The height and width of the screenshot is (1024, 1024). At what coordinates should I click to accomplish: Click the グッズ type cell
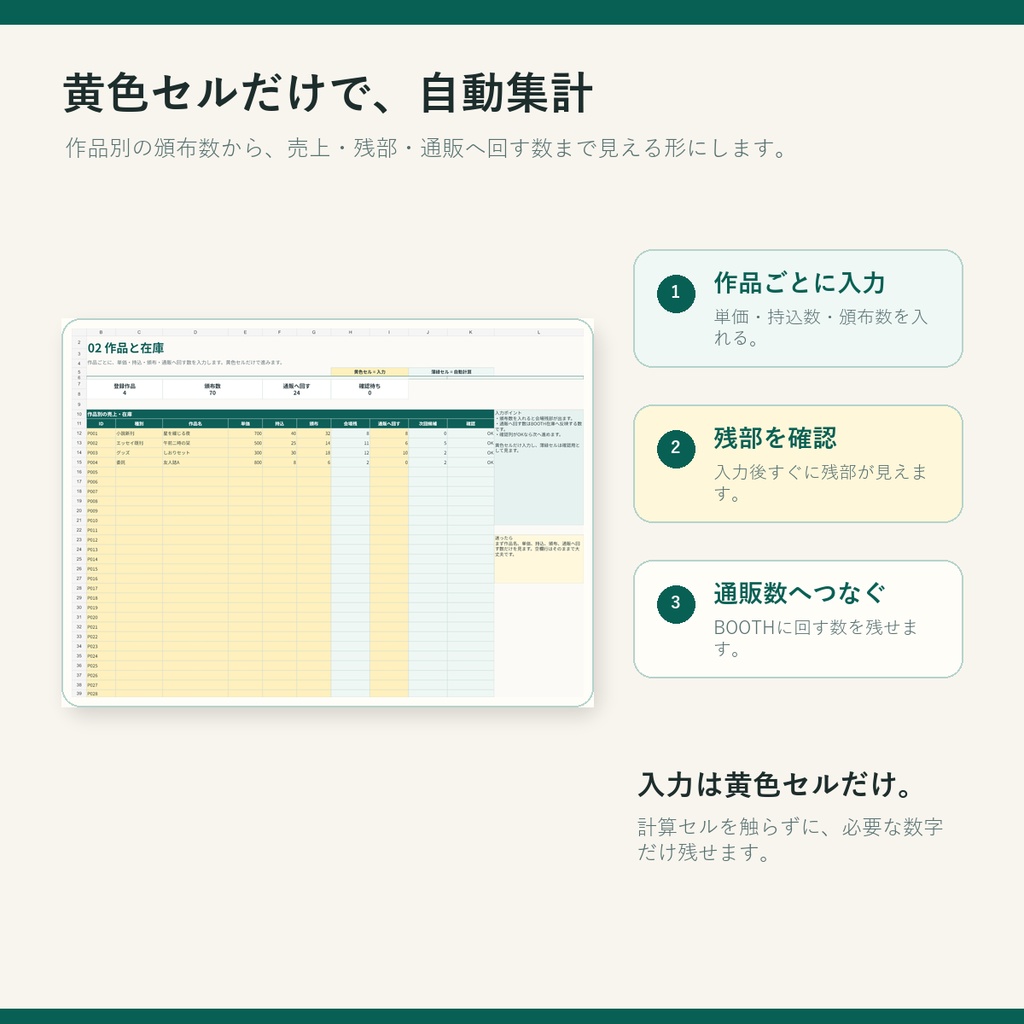tap(139, 453)
